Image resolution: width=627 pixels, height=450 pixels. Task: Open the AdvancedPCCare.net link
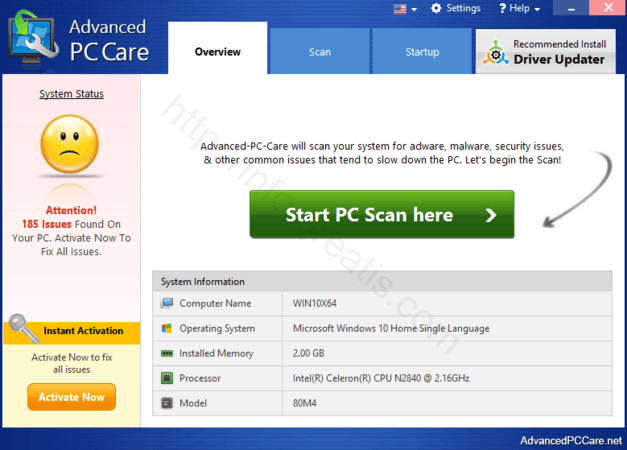pyautogui.click(x=568, y=440)
